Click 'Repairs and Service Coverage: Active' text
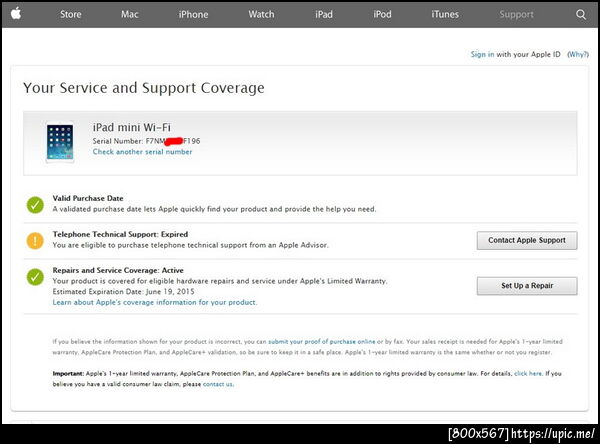 click(118, 270)
